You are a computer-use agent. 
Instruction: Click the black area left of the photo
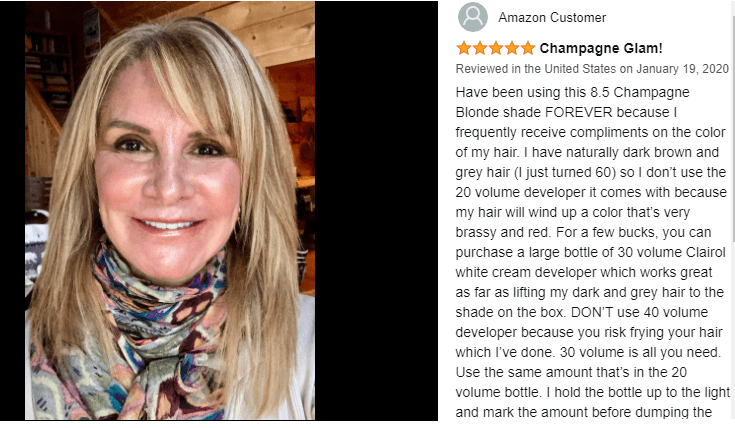click(x=12, y=210)
